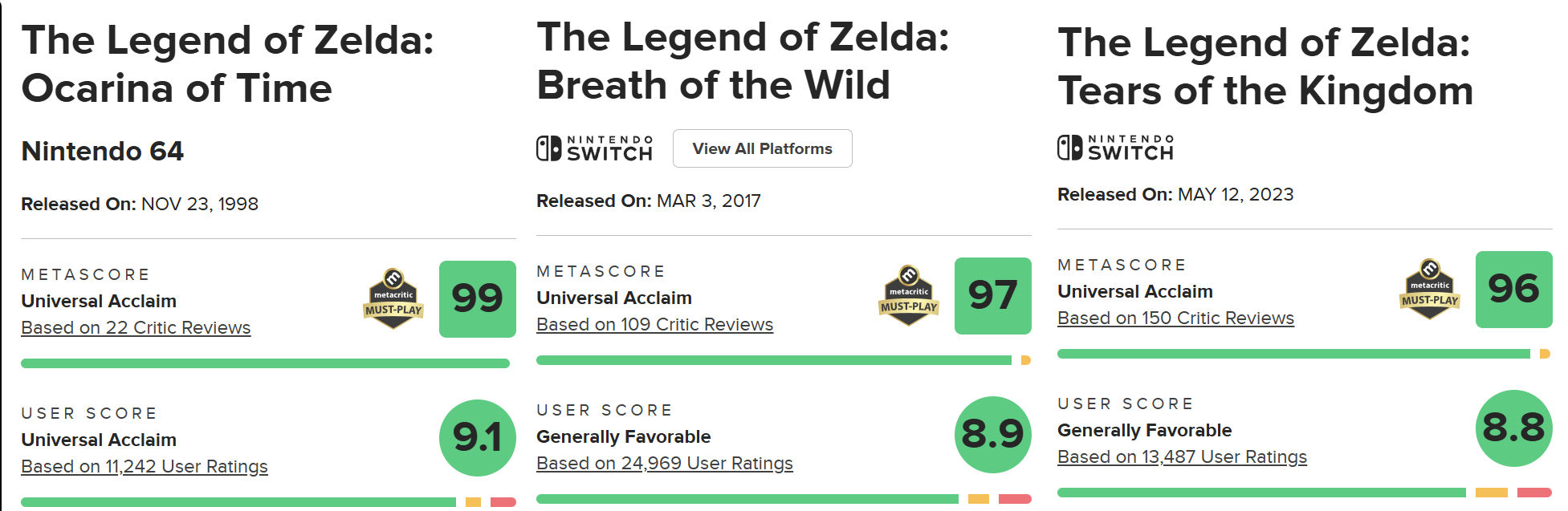
Task: Open Based on 109 Critic Reviews link
Action: point(654,325)
